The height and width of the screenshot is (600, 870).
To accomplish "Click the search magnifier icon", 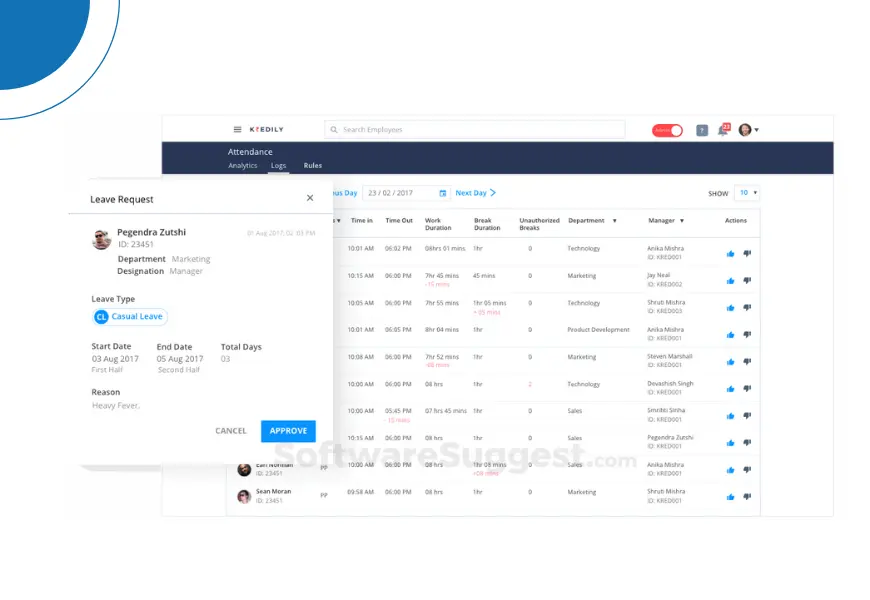I will 334,129.
